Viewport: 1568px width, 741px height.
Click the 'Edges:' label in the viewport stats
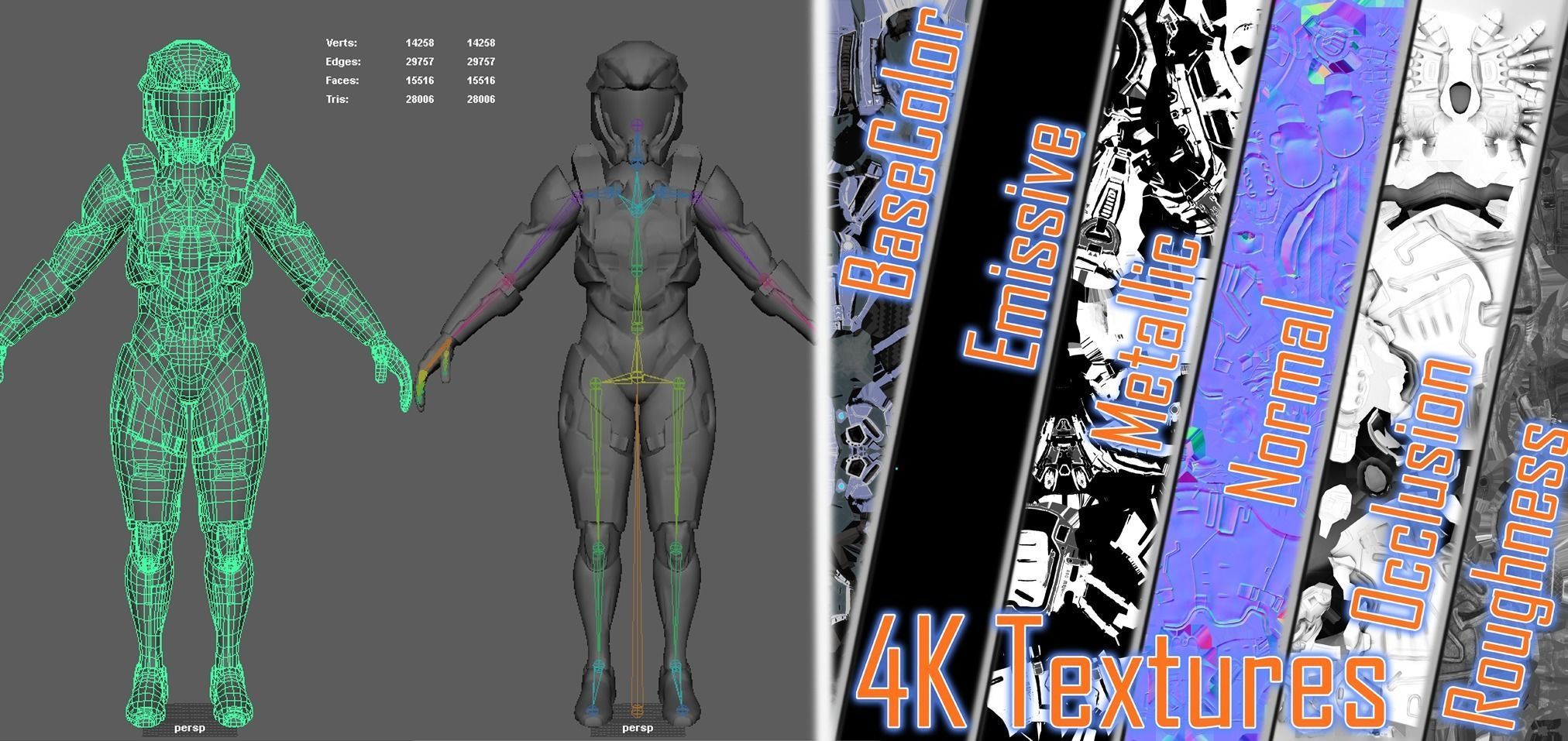tap(343, 62)
